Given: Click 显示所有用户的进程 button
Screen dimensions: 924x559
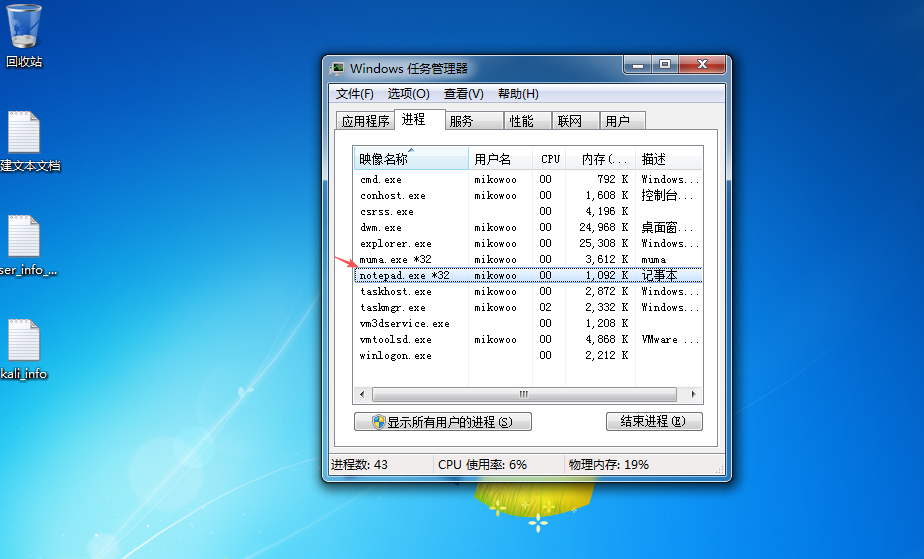Looking at the screenshot, I should pyautogui.click(x=443, y=422).
